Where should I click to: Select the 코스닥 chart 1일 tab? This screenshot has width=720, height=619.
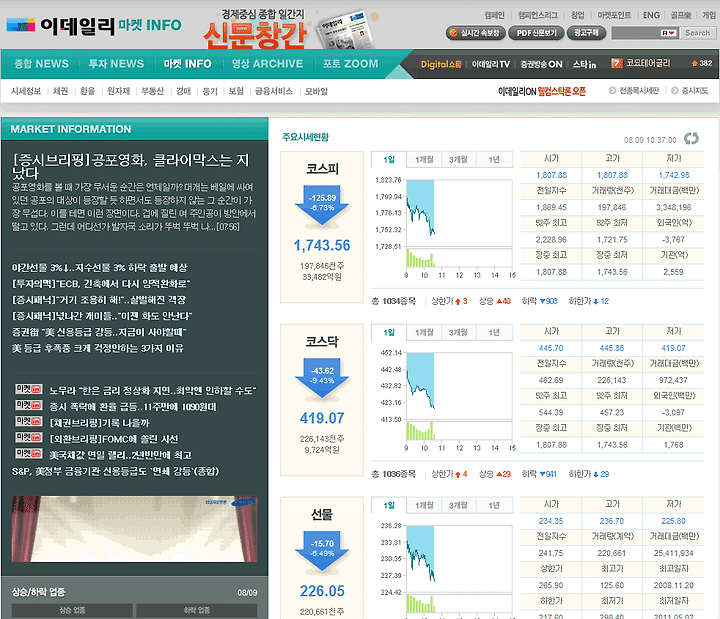click(389, 332)
